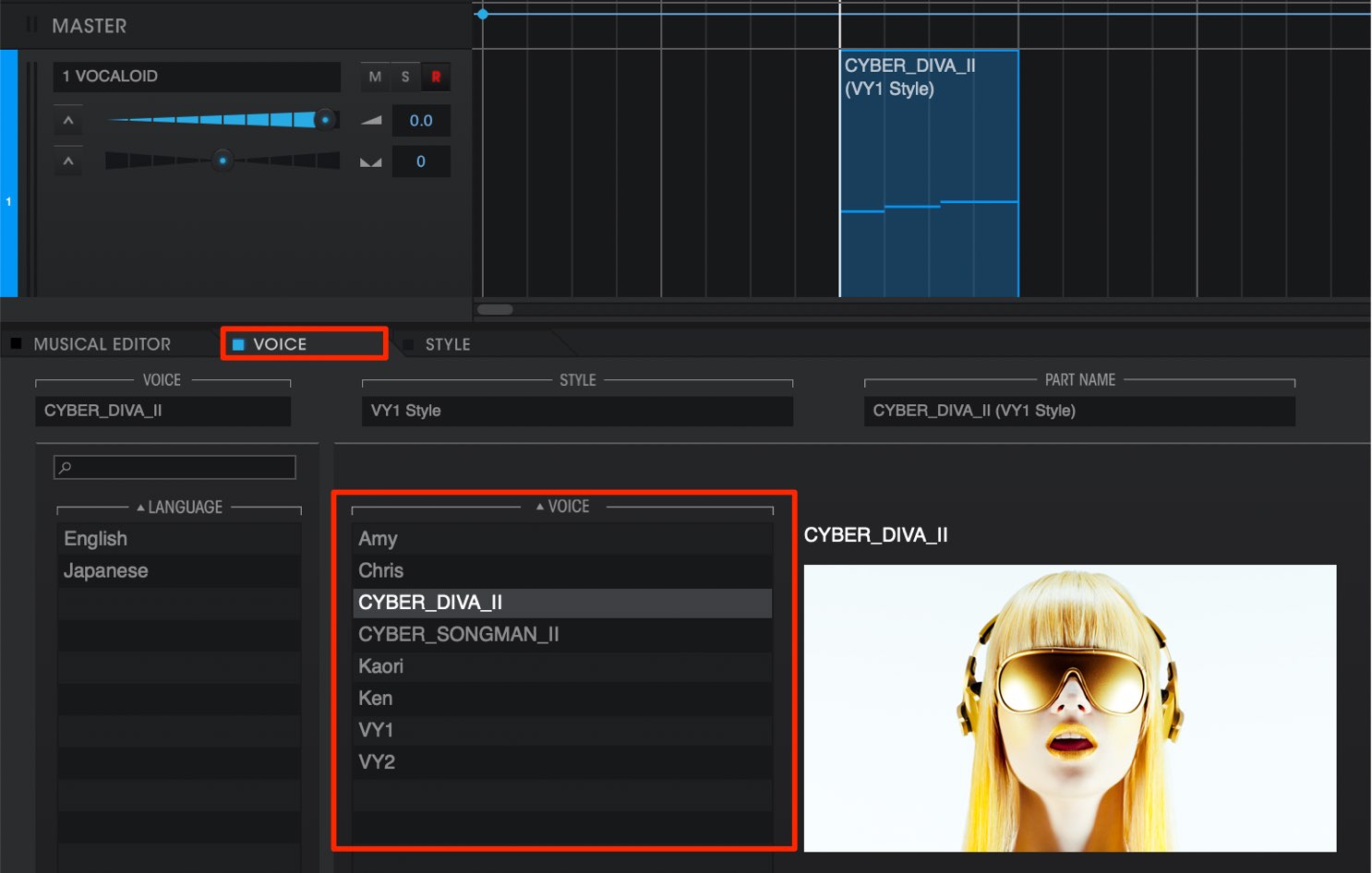The height and width of the screenshot is (873, 1372).
Task: Select the Kaori voice
Action: click(x=562, y=666)
